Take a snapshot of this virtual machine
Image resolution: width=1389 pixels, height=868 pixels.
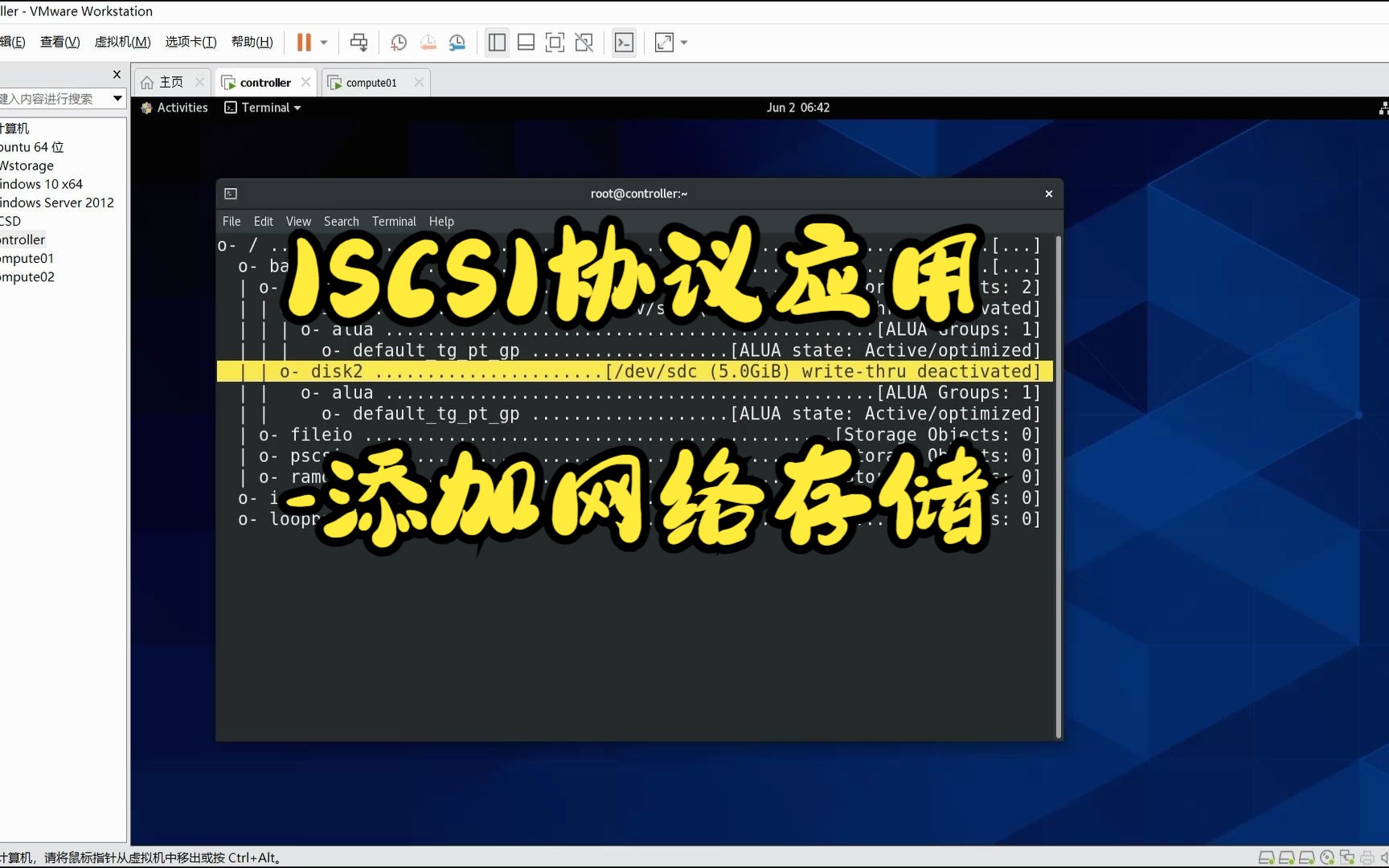(399, 42)
